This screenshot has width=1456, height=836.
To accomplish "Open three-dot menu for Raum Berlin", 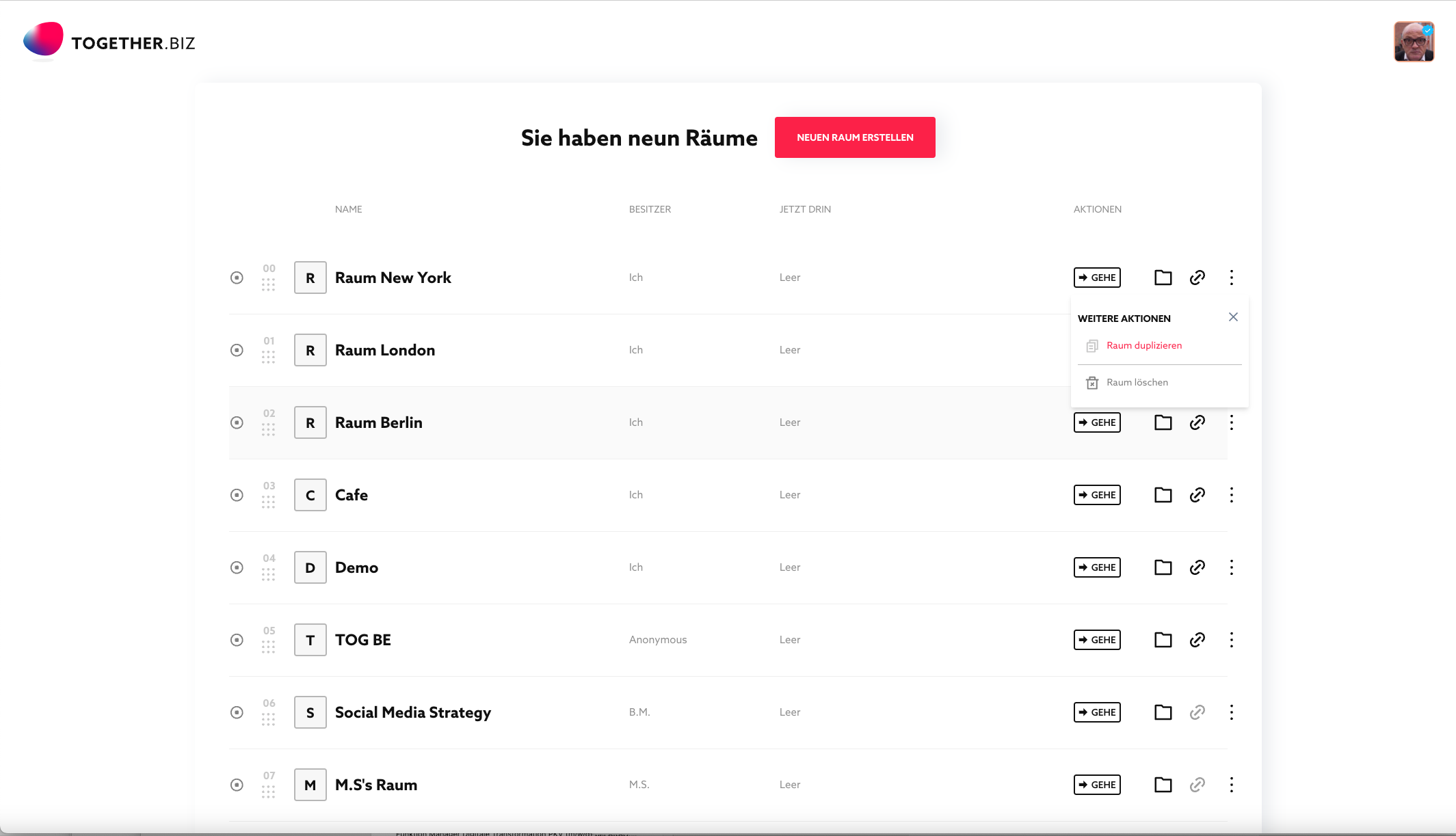I will 1232,422.
